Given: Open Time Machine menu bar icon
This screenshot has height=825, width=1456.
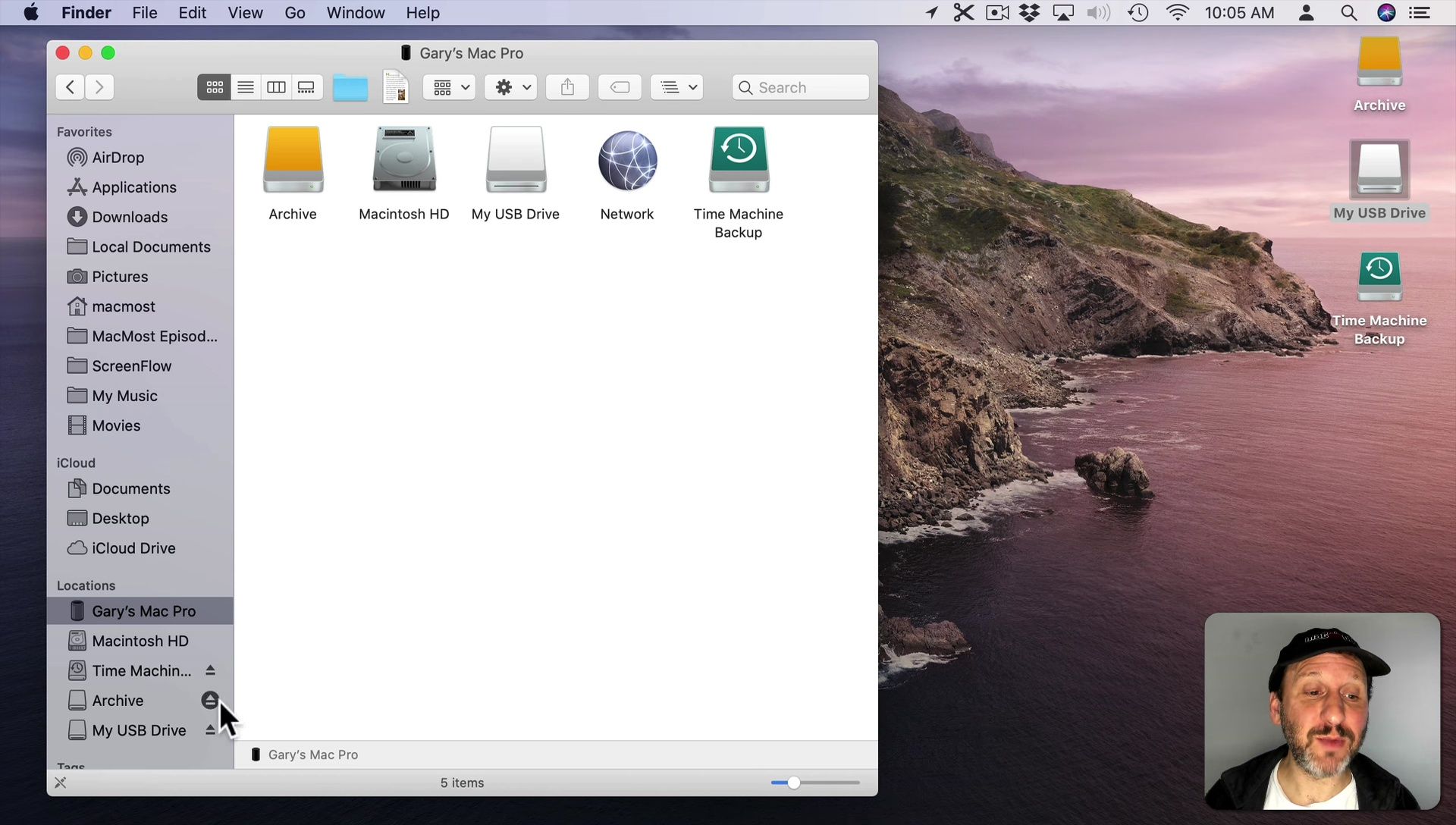Looking at the screenshot, I should [x=1138, y=13].
